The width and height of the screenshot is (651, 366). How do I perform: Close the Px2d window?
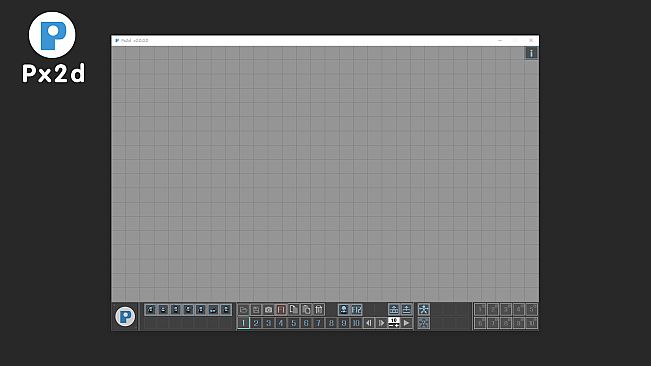[531, 40]
